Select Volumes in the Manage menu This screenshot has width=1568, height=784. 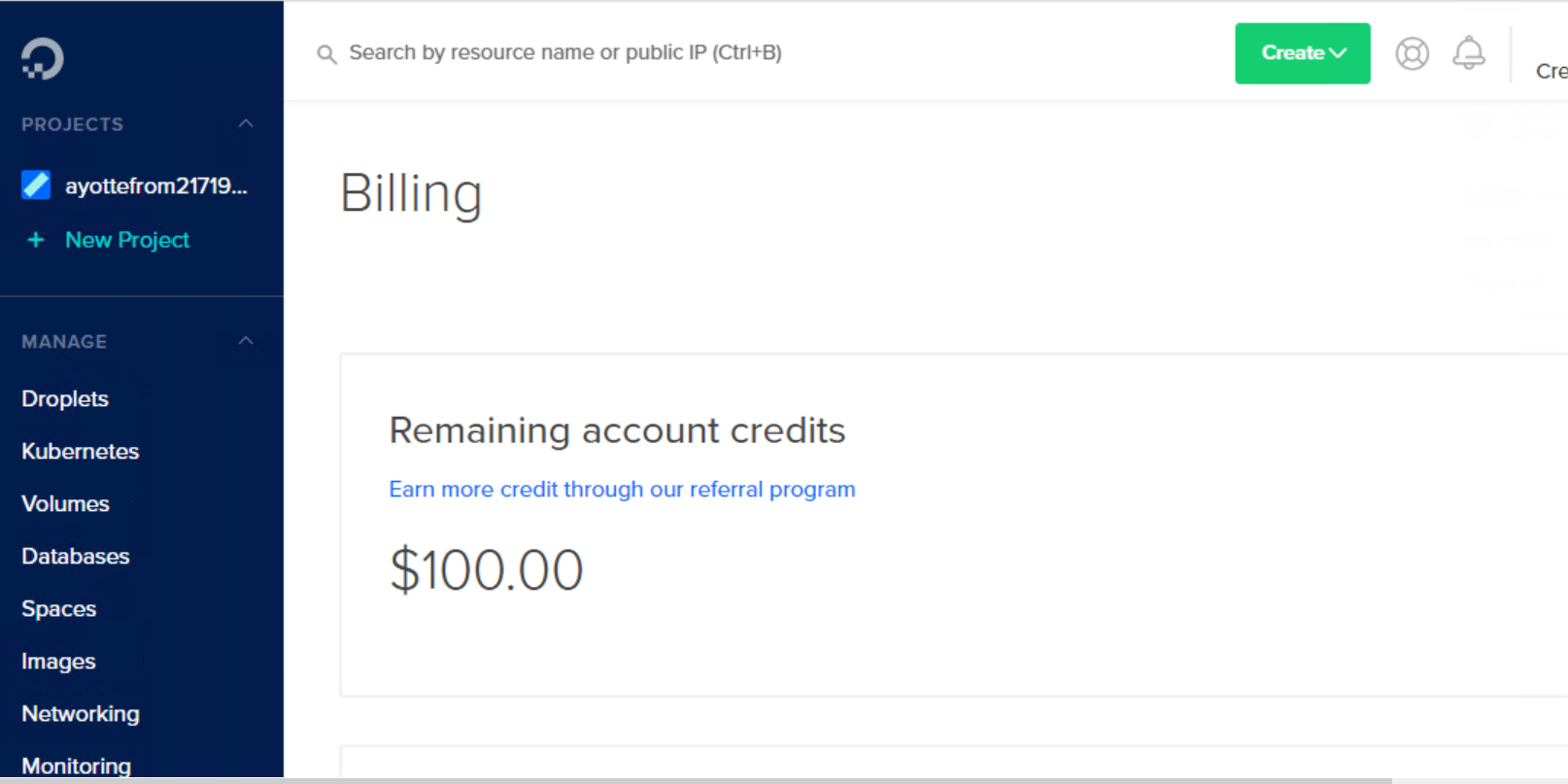point(66,504)
